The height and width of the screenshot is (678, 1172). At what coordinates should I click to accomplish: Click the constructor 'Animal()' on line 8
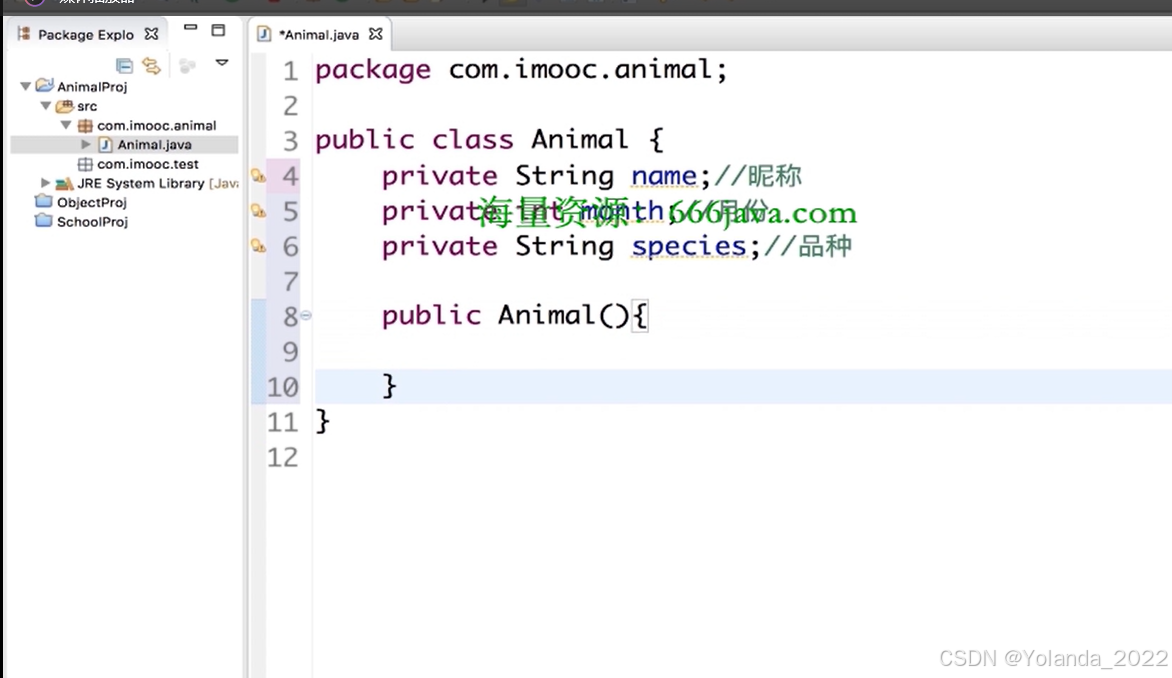(564, 315)
